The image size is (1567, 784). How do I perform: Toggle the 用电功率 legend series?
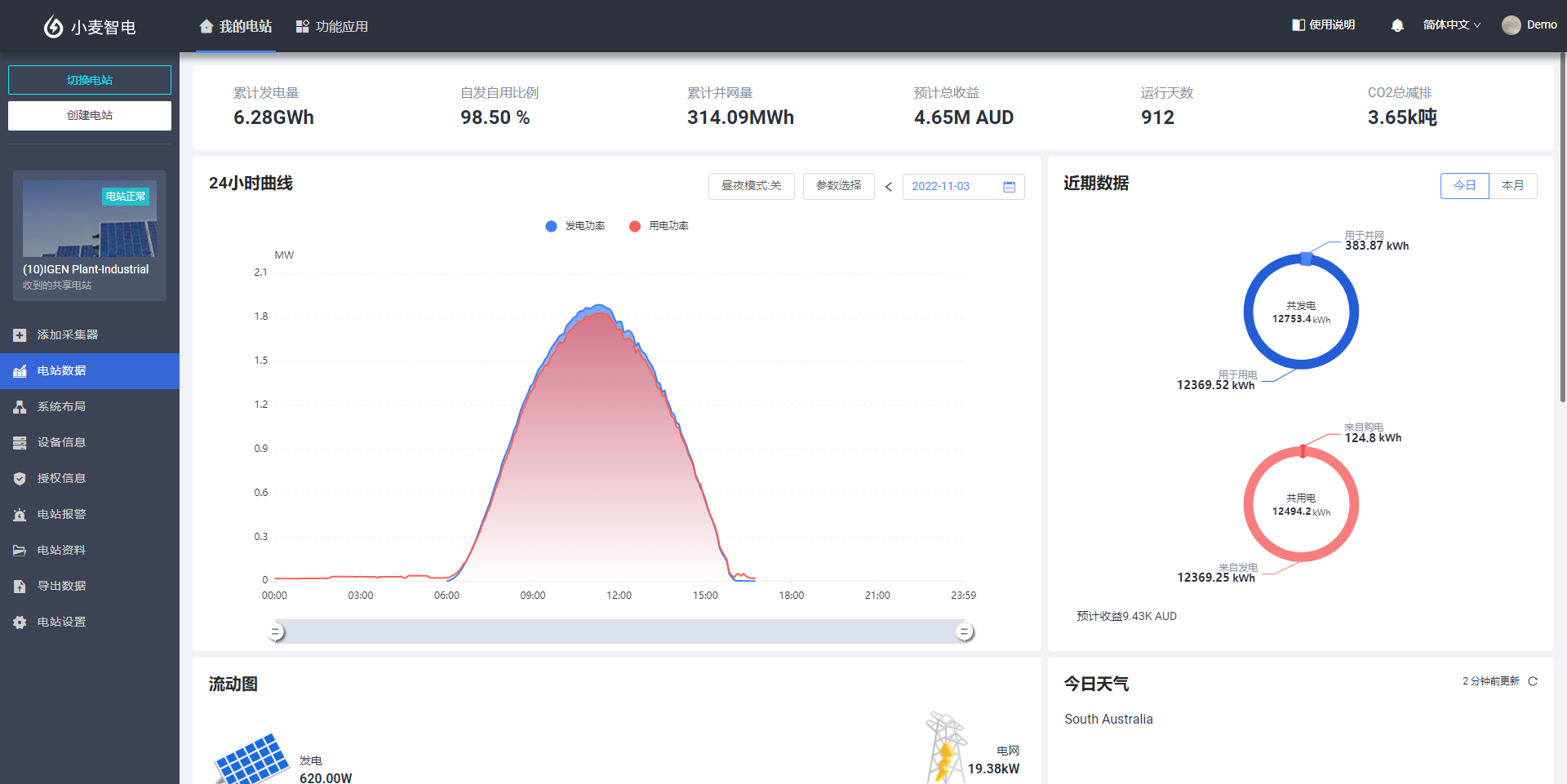659,226
